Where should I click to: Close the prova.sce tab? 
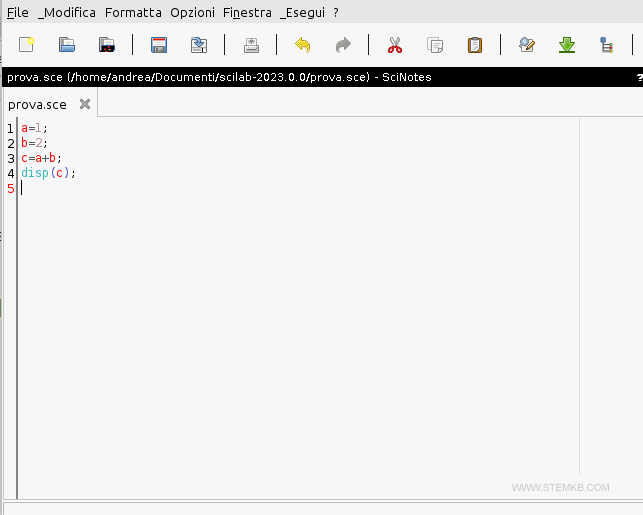pos(85,104)
